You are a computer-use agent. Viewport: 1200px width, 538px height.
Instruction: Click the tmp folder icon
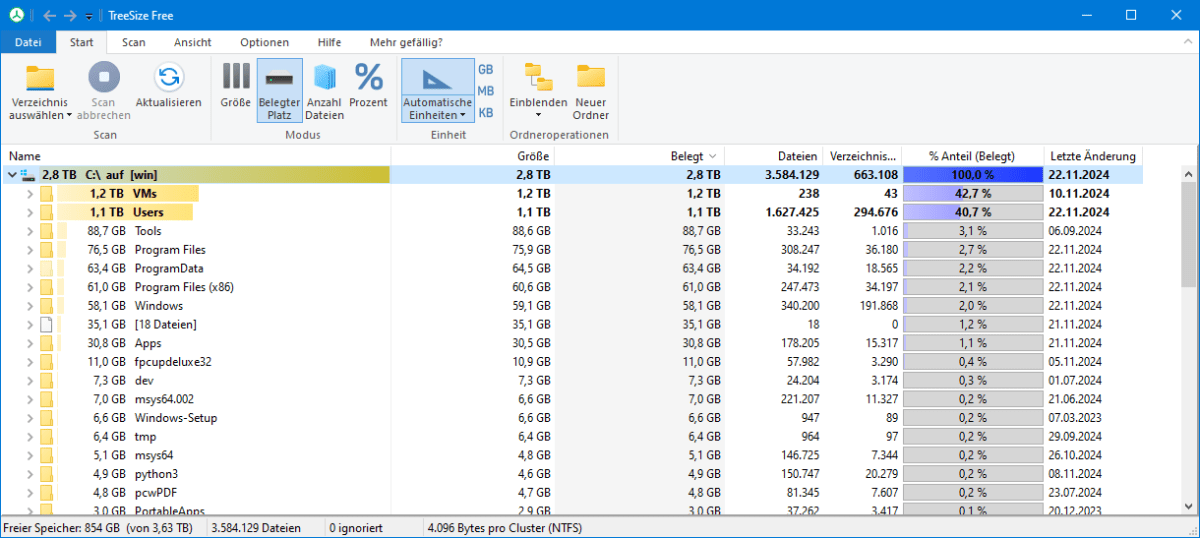coord(46,436)
